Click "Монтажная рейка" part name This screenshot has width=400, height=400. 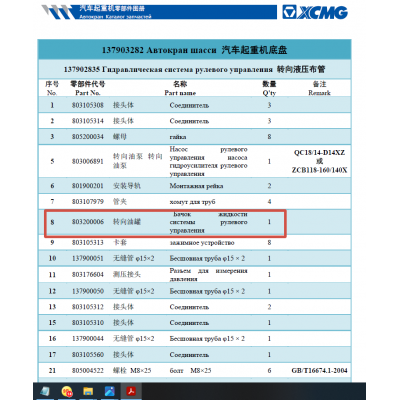pos(196,186)
